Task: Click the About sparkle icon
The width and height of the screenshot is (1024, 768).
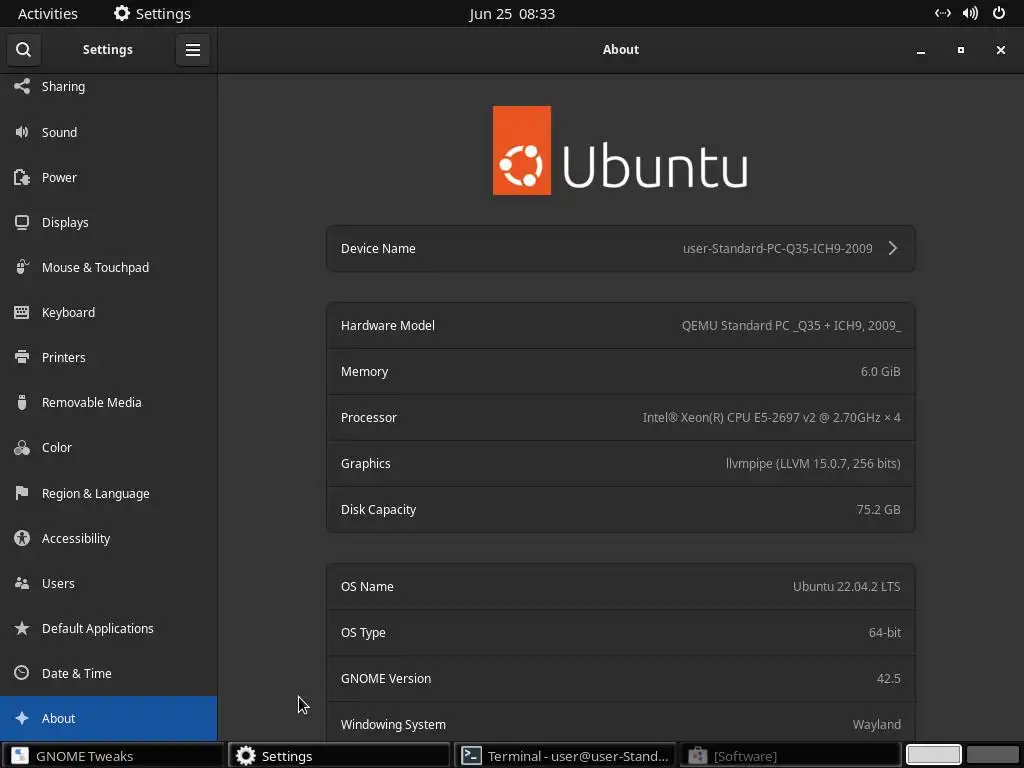Action: click(22, 718)
